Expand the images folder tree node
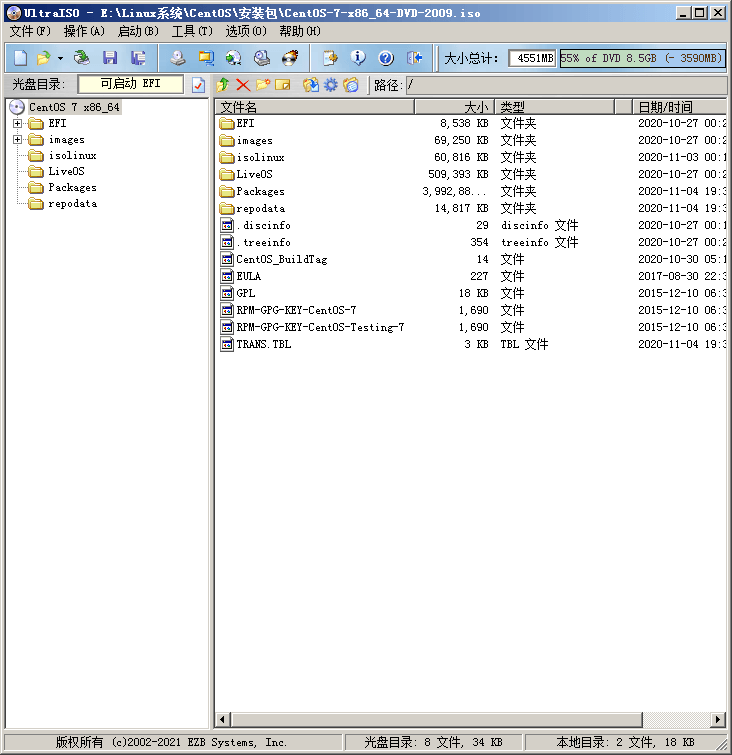Image resolution: width=732 pixels, height=755 pixels. pyautogui.click(x=17, y=139)
